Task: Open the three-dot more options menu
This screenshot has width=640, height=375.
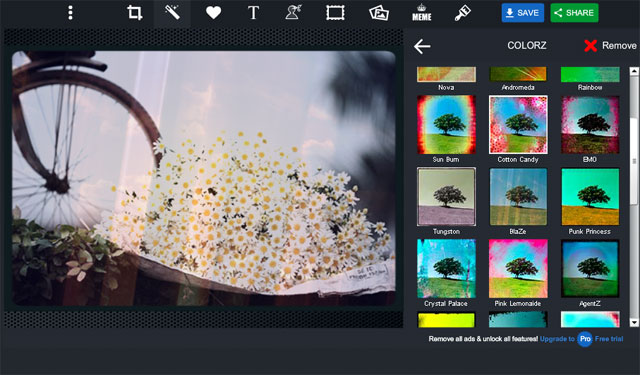Action: tap(70, 13)
